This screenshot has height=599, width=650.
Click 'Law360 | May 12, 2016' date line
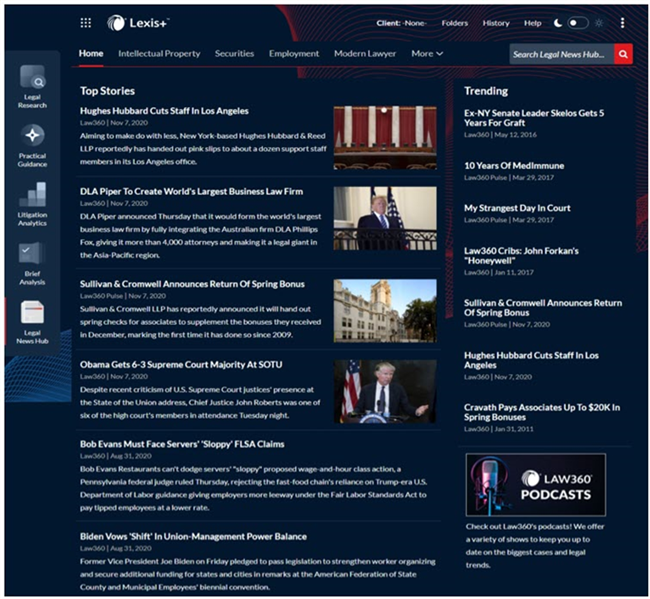[x=500, y=135]
